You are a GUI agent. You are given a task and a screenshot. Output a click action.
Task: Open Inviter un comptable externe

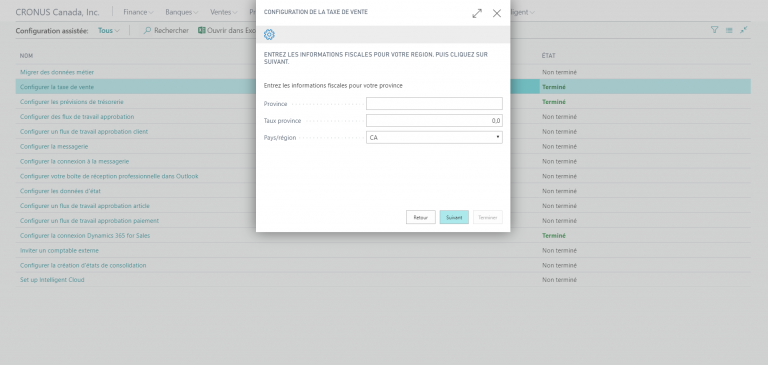point(59,250)
